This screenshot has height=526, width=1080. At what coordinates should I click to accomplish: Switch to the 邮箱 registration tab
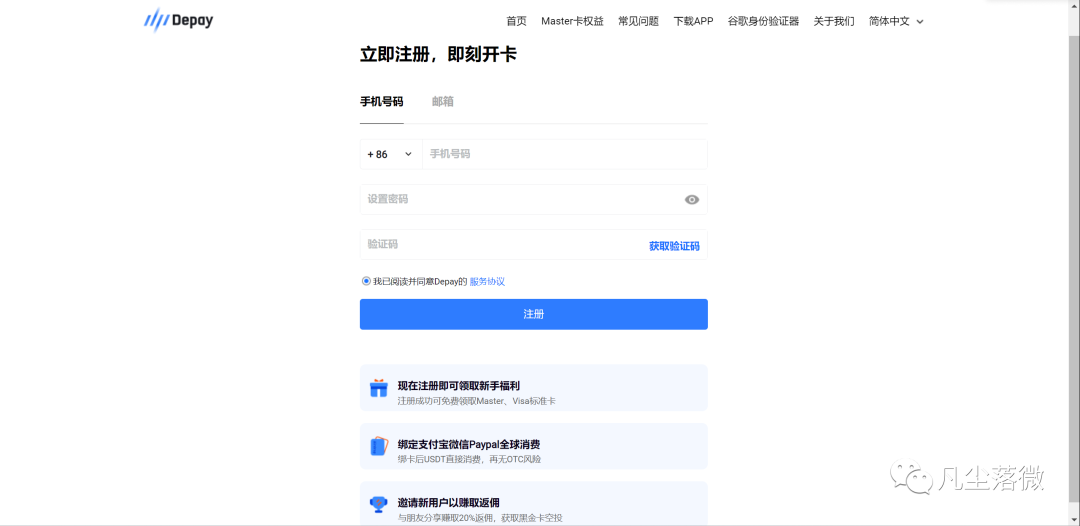coord(443,102)
